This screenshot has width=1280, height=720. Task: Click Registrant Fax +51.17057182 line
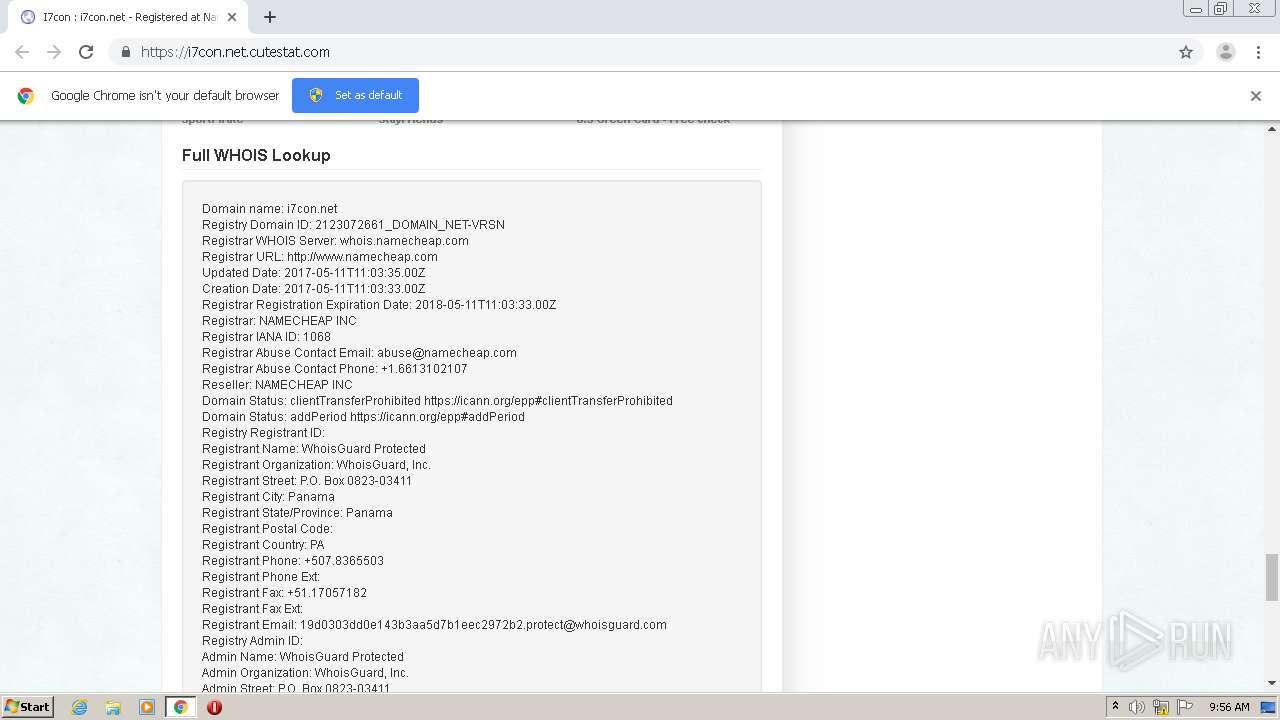coord(284,593)
